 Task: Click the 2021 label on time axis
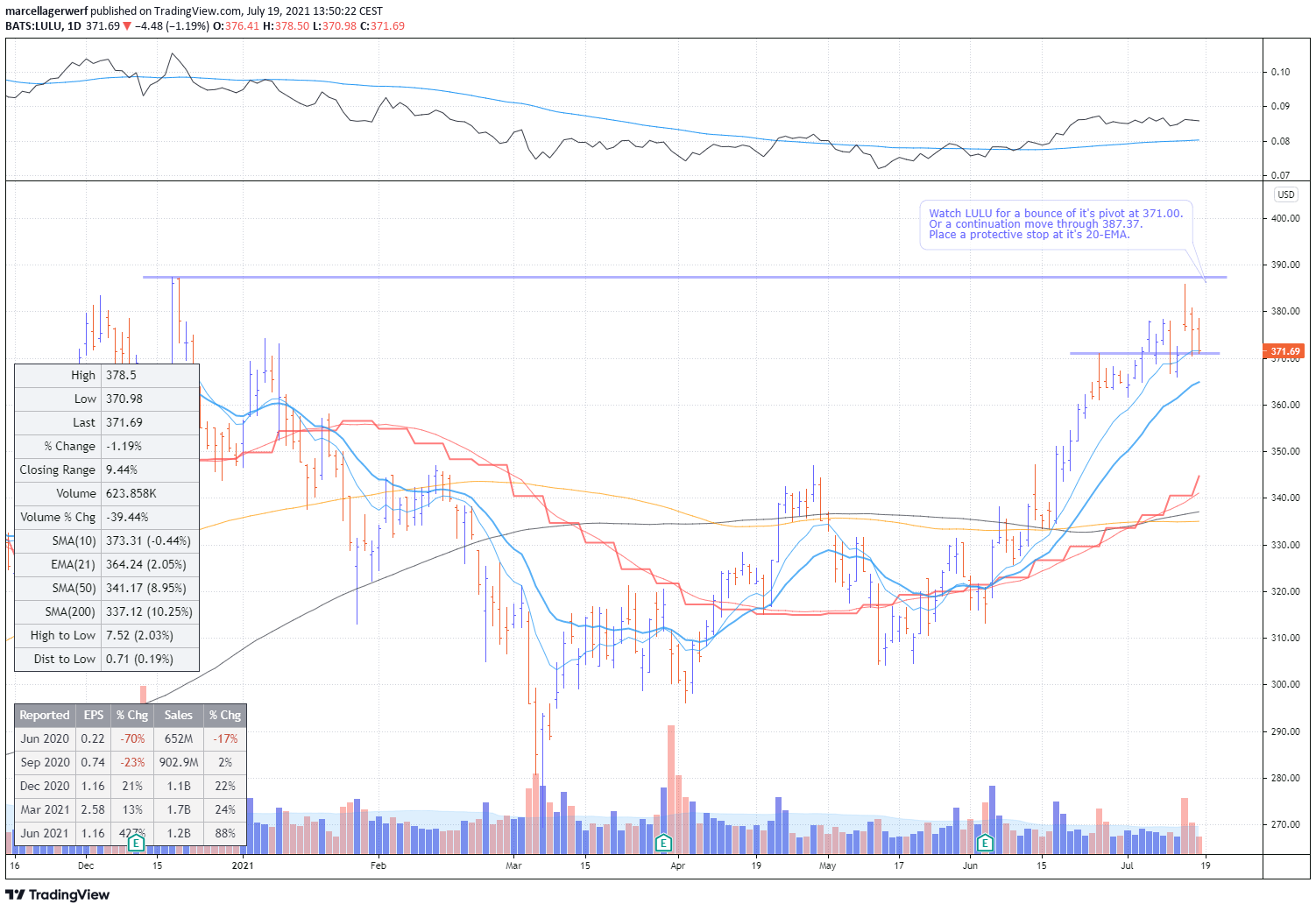(243, 865)
